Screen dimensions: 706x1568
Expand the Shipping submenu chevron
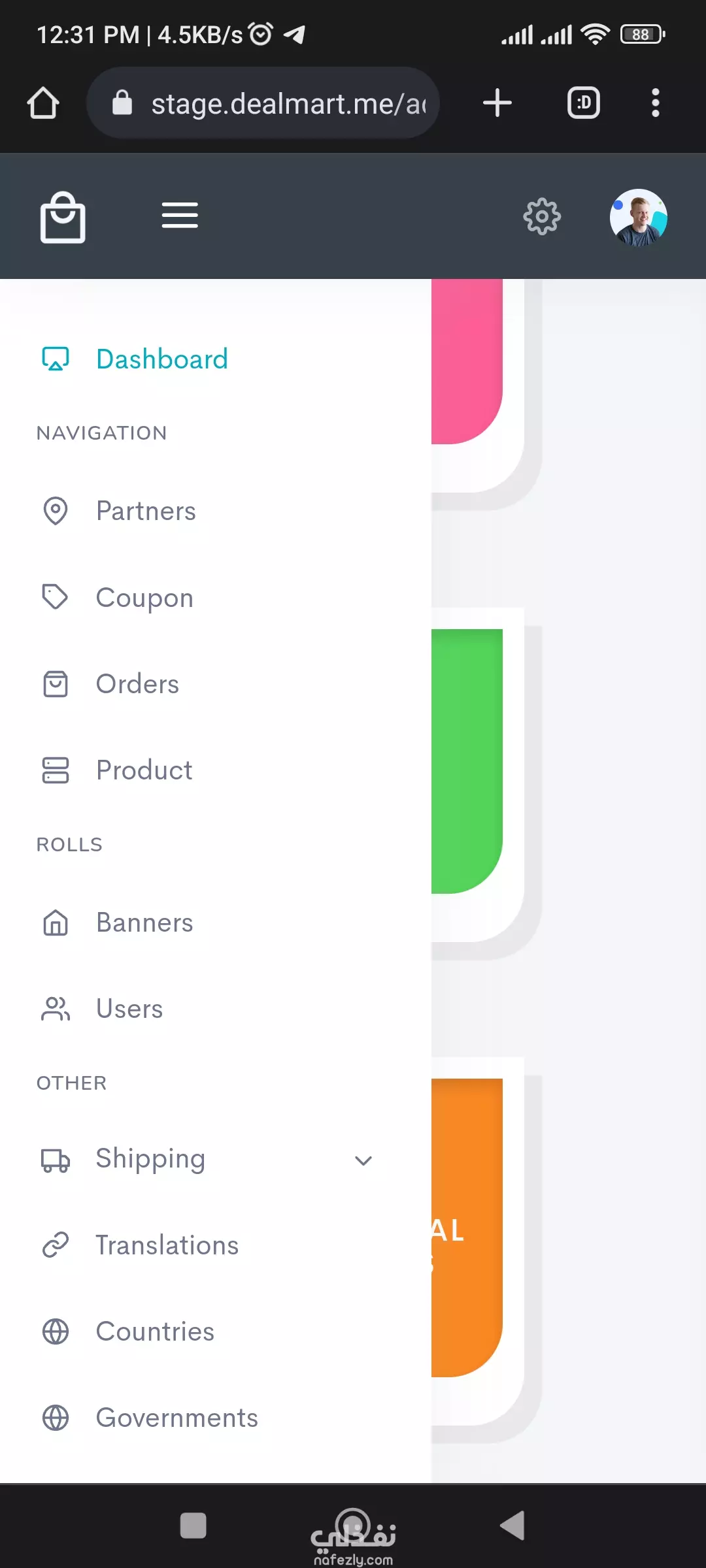coord(363,1160)
